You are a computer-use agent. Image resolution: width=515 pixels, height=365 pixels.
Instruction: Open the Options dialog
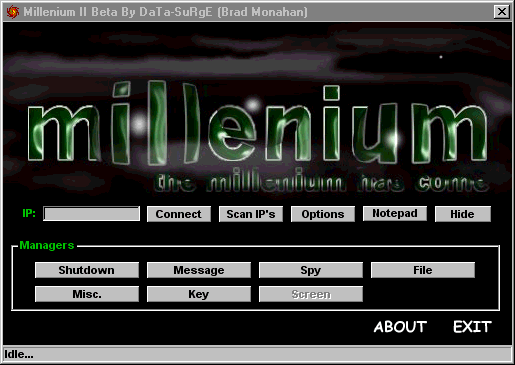coord(323,214)
